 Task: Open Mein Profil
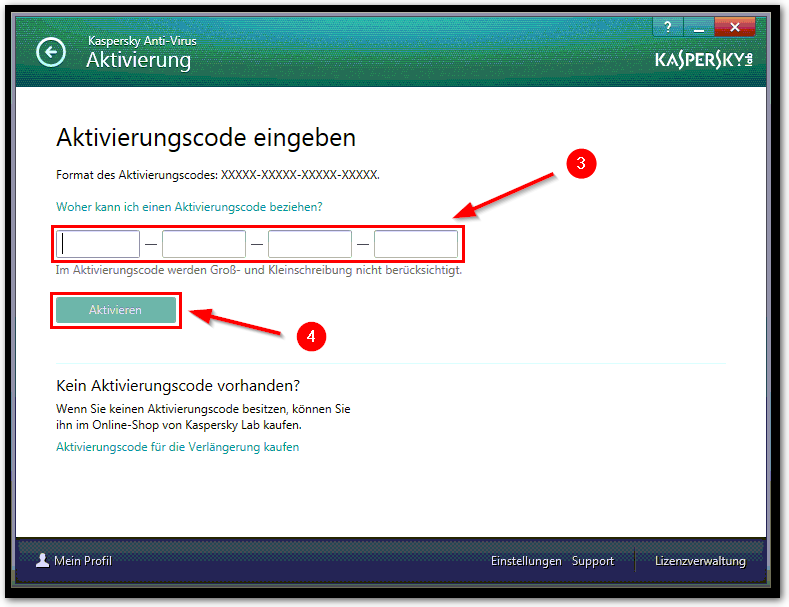coord(83,561)
